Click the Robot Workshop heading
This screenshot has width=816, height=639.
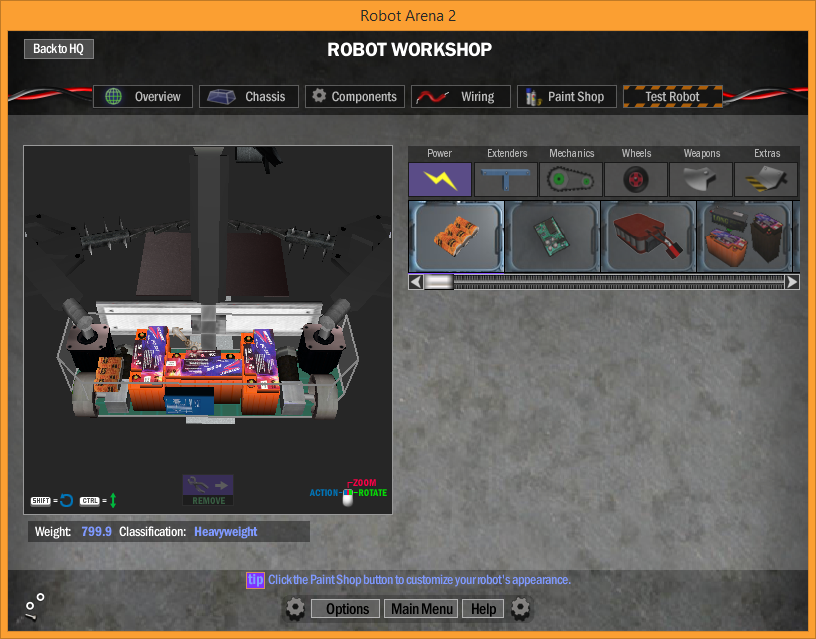410,49
